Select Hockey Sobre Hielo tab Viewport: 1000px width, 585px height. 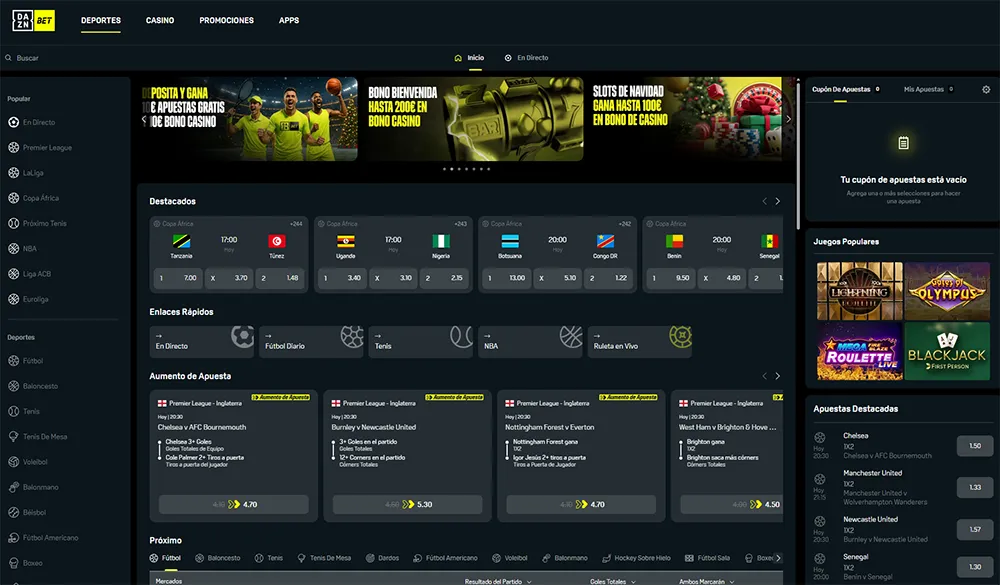coord(636,558)
